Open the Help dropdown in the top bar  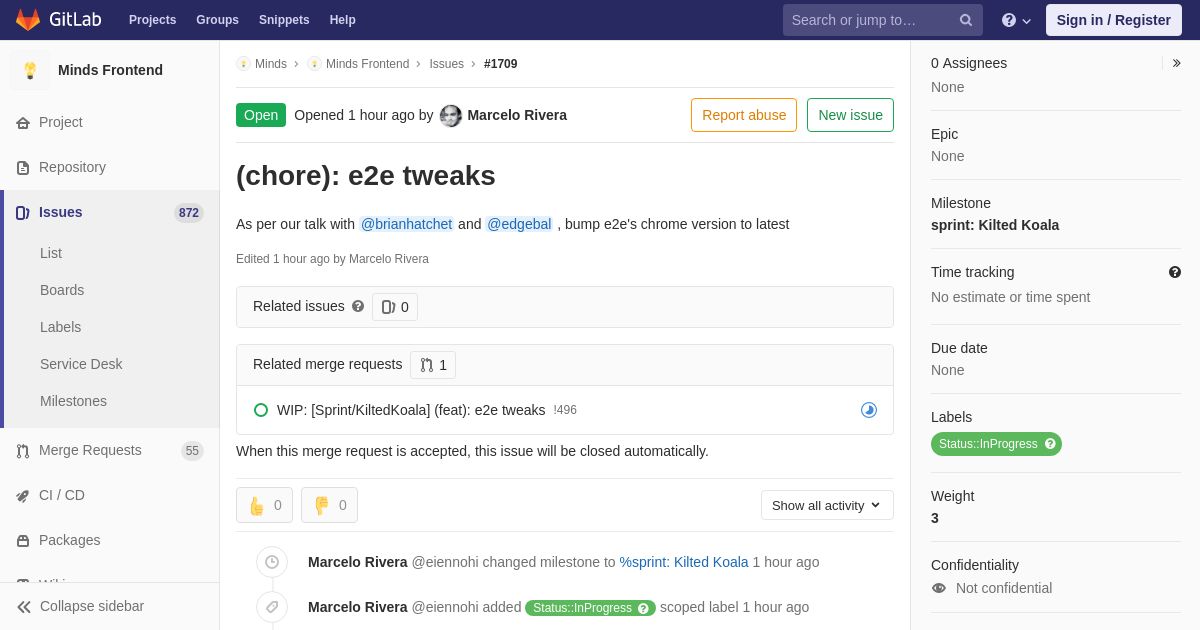[x=1015, y=20]
